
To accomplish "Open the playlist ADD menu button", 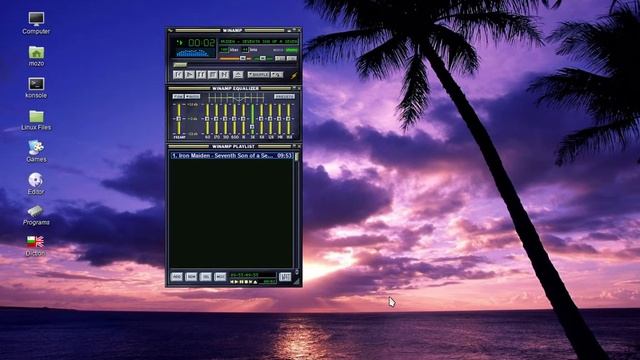I will 177,277.
